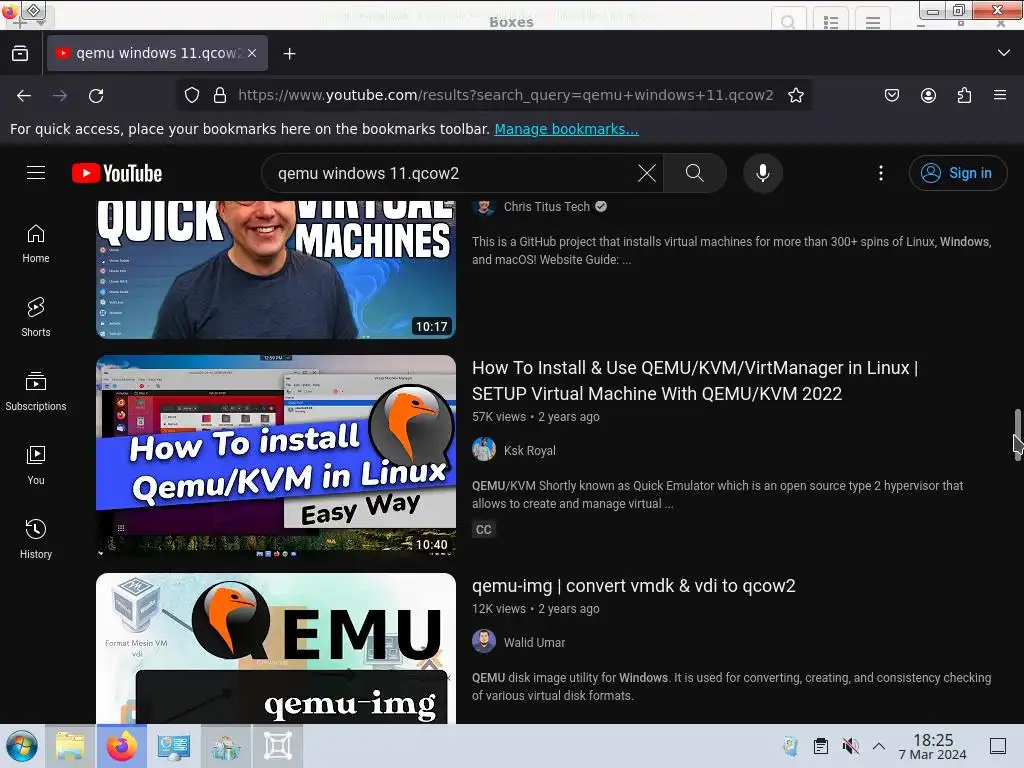1024x768 pixels.
Task: Reload the current YouTube page
Action: 96,95
